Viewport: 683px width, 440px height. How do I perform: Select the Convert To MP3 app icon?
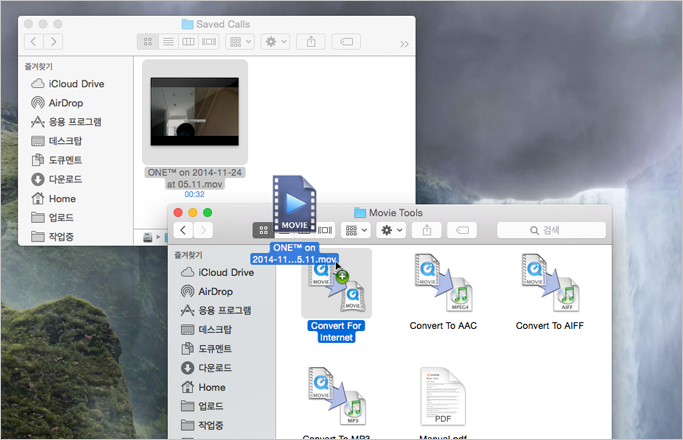pos(337,396)
